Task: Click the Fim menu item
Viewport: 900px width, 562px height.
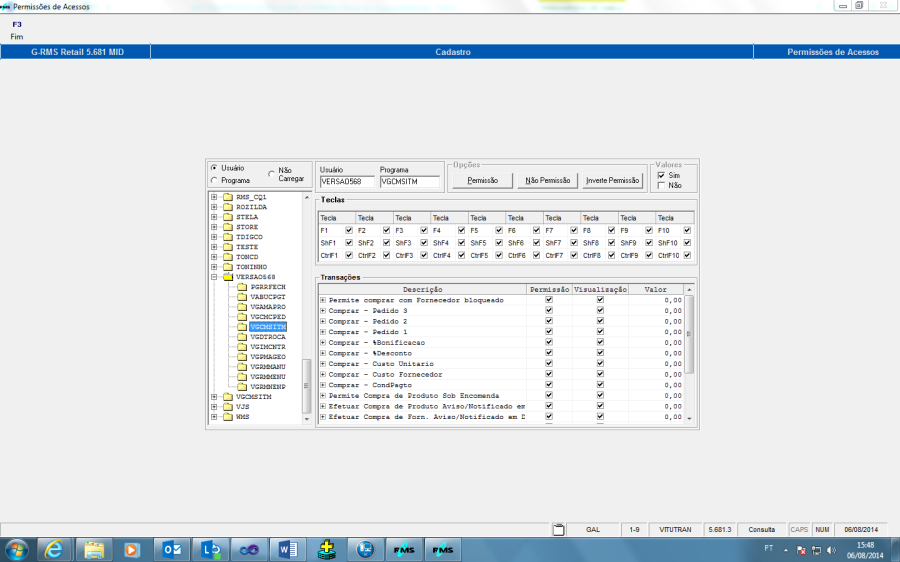Action: pyautogui.click(x=17, y=36)
